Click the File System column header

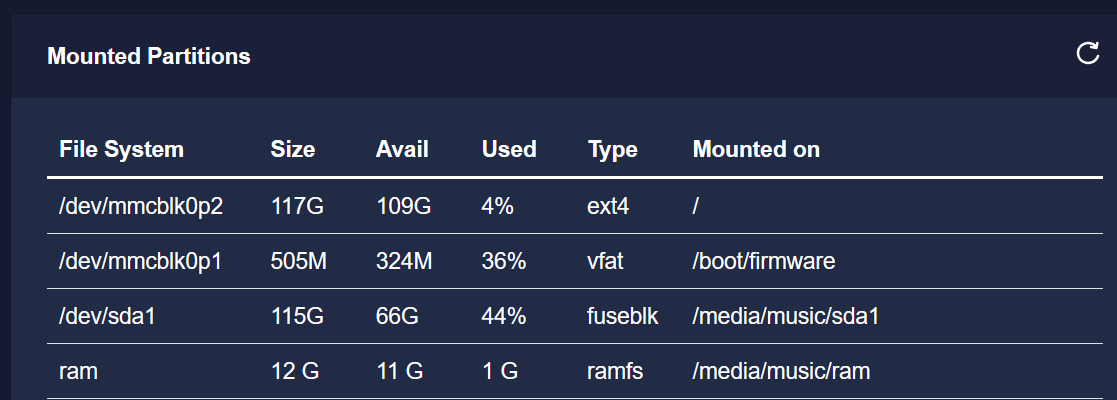tap(121, 149)
